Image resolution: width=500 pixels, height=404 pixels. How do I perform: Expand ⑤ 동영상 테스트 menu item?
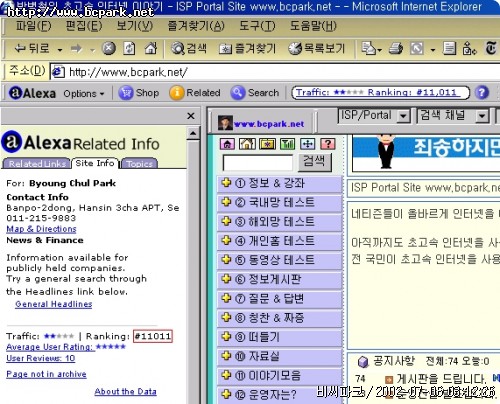tap(279, 260)
